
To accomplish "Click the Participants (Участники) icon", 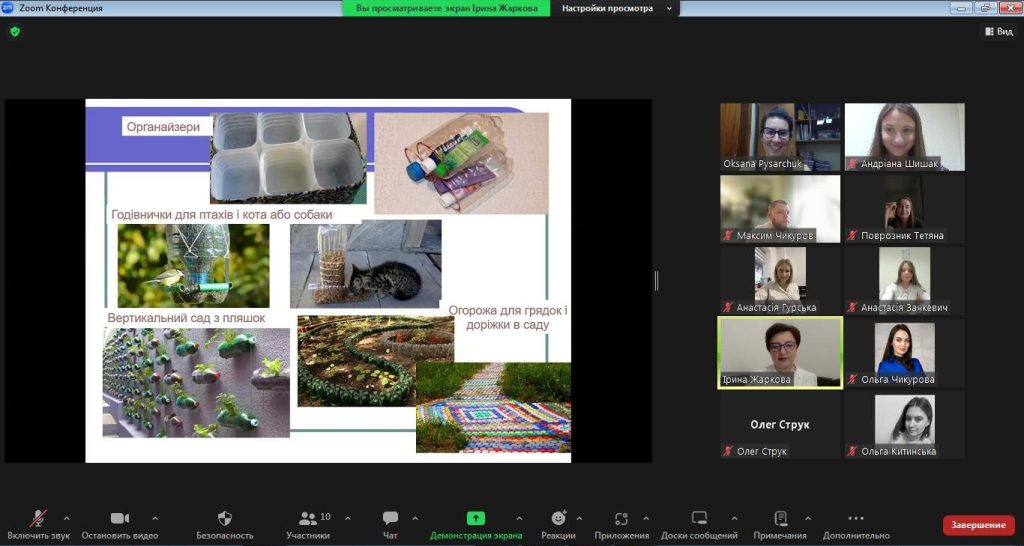I will click(308, 518).
